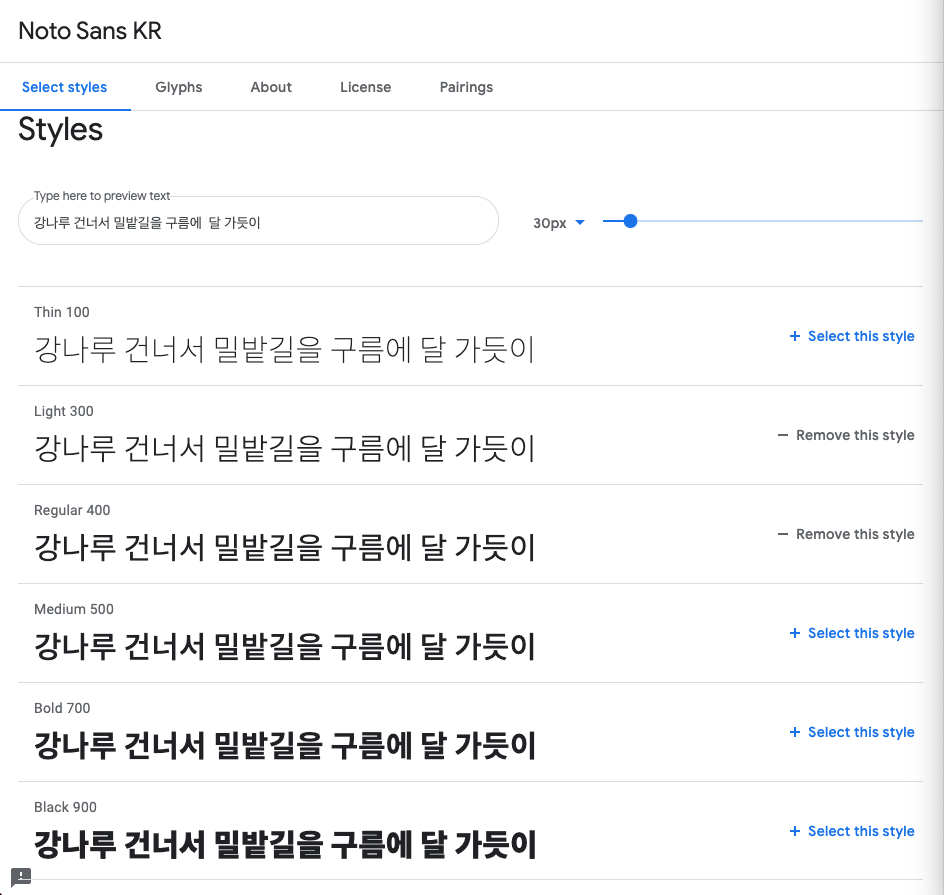
Task: Go to the Pairings tab
Action: pos(466,87)
